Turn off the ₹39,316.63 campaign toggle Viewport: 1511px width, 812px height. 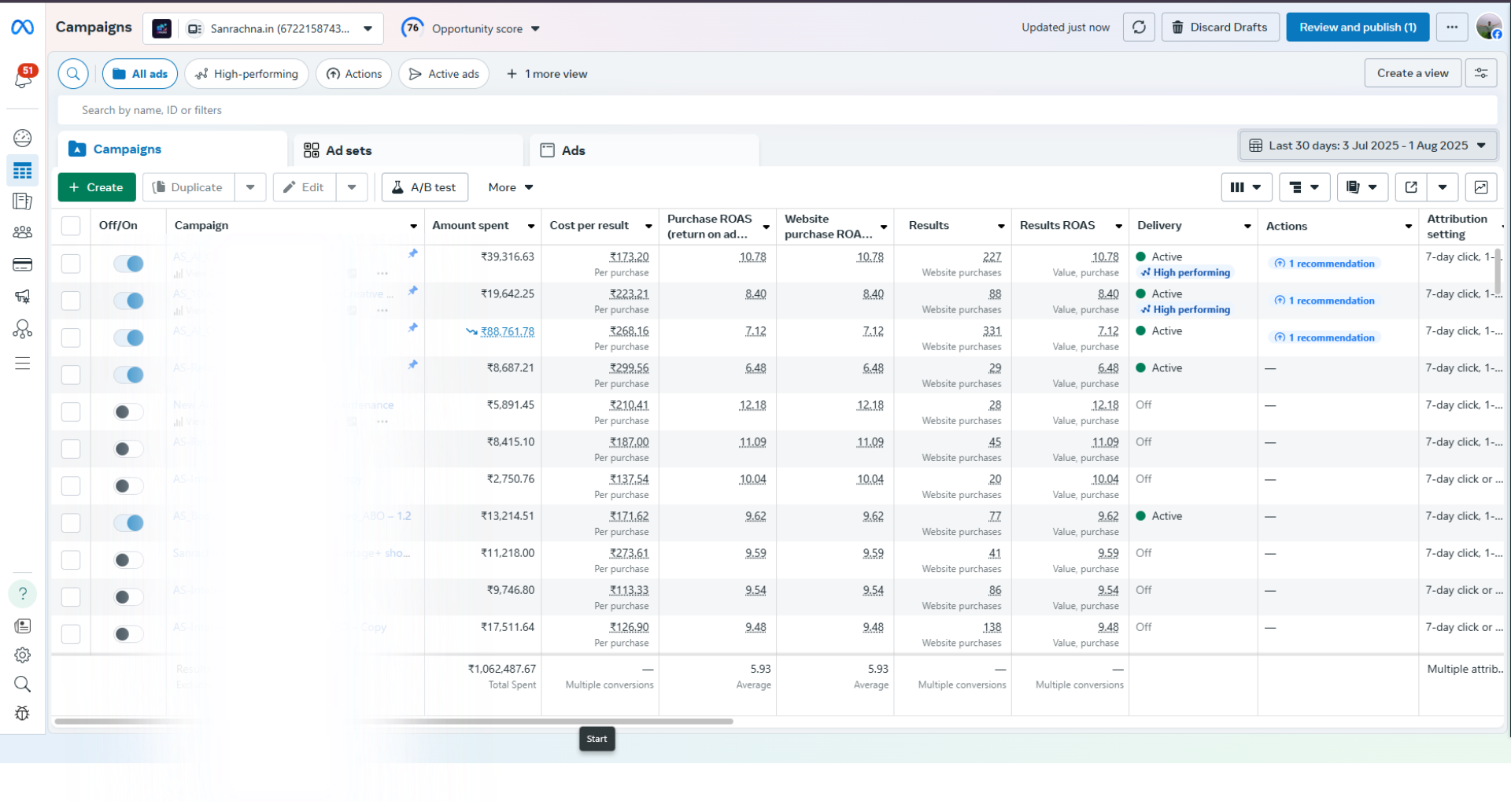click(x=128, y=264)
